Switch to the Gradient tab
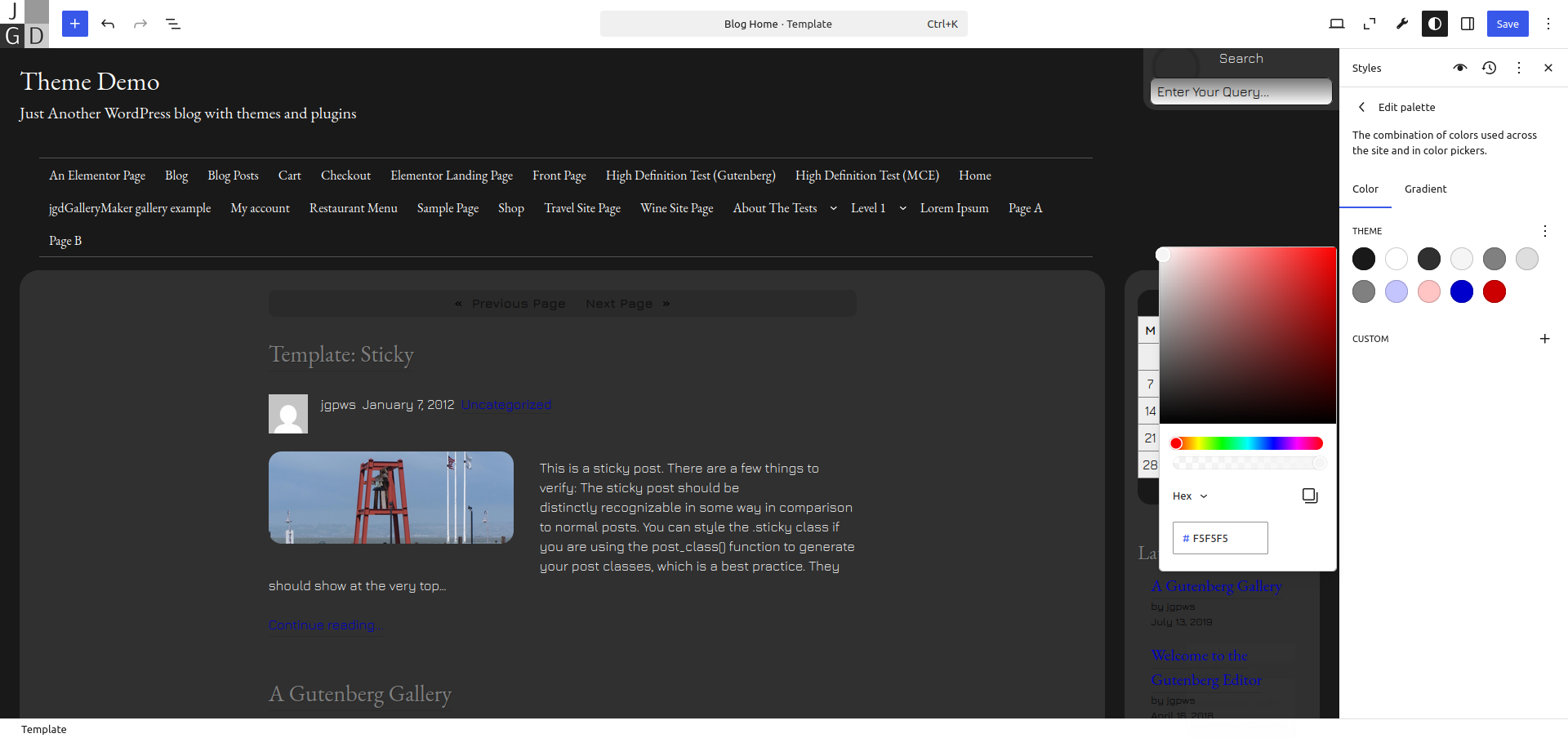Viewport: 1568px width, 738px height. (1425, 189)
